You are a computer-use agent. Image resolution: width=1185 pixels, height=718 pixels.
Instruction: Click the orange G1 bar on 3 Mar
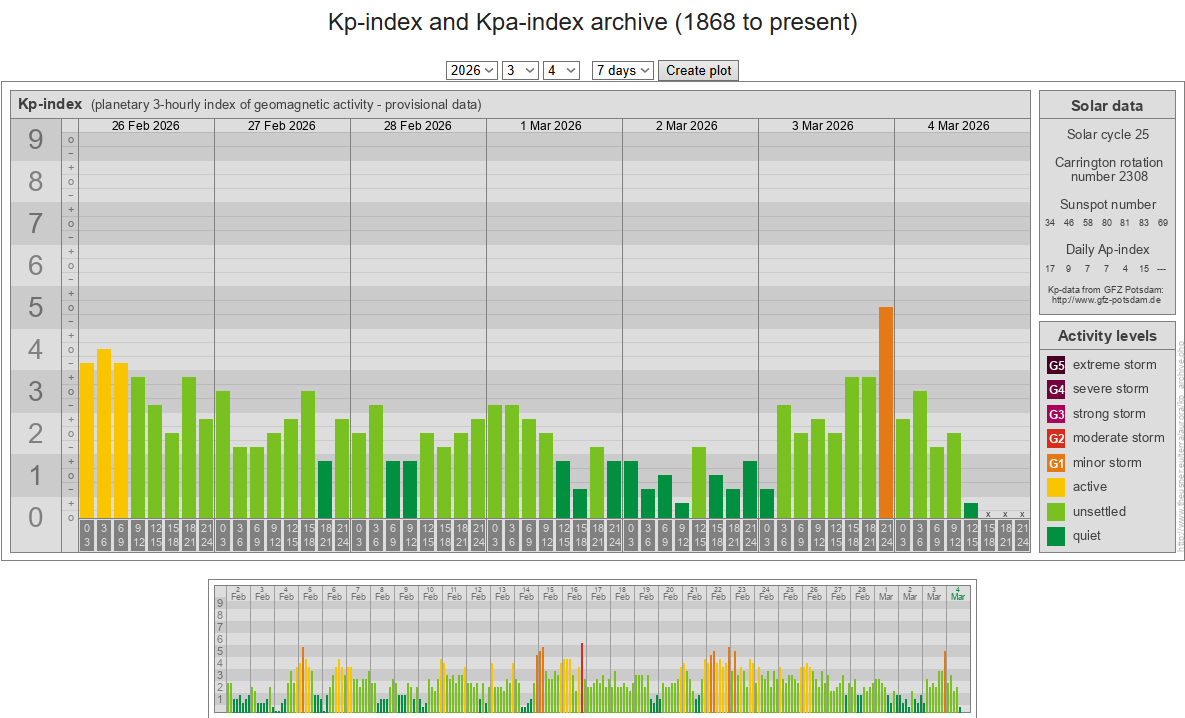[886, 413]
